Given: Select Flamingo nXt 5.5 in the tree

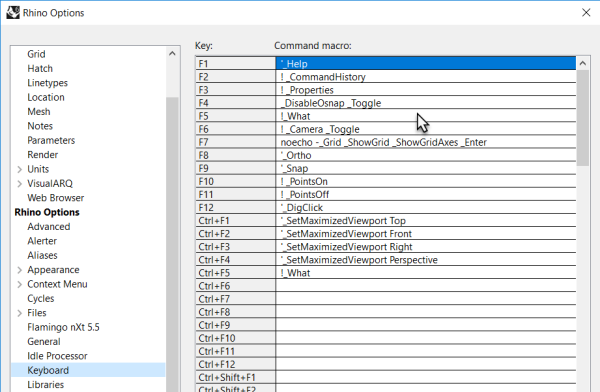Looking at the screenshot, I should [x=63, y=327].
